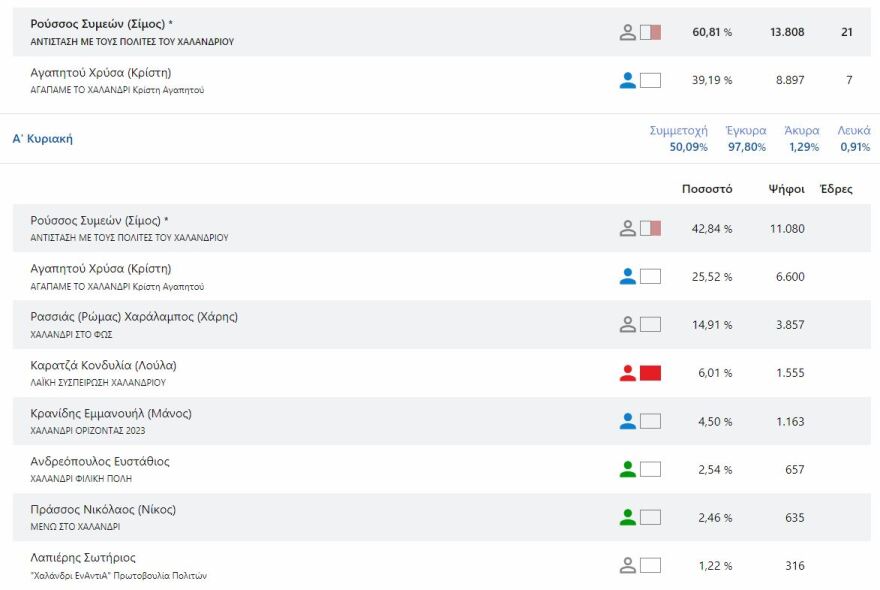
Task: Click the Ψήφοι column header
Action: coord(786,189)
